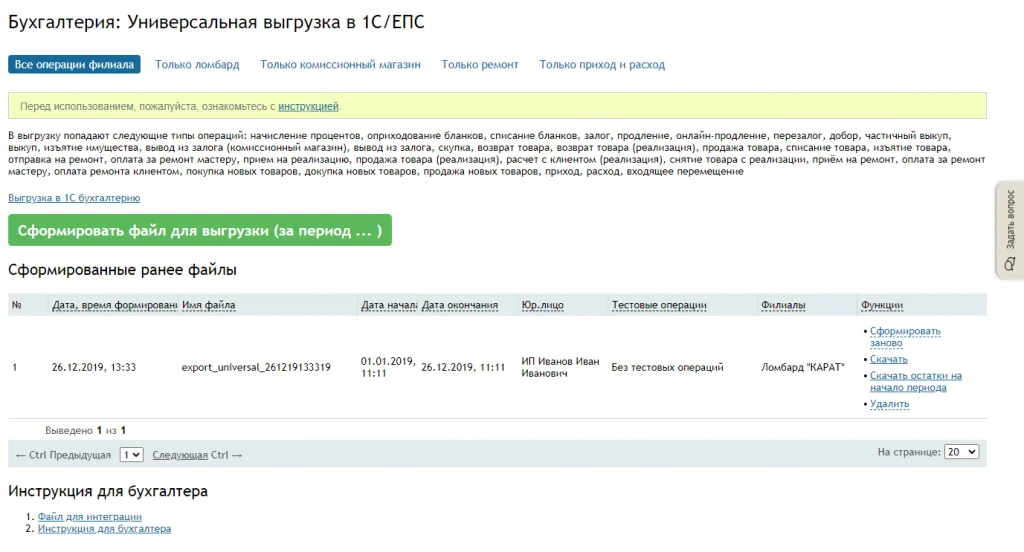Sort table by 'Имя файла' header

pos(208,305)
